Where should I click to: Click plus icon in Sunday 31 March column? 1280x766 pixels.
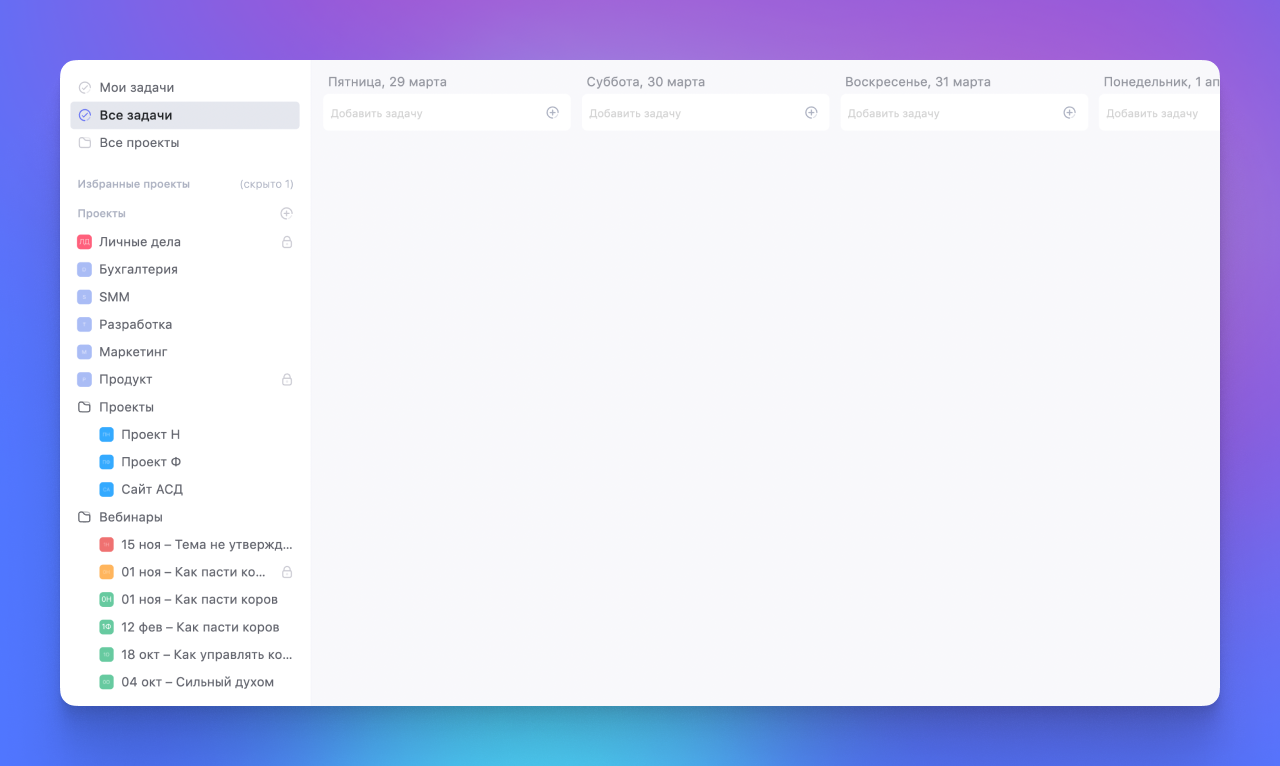(x=1069, y=113)
